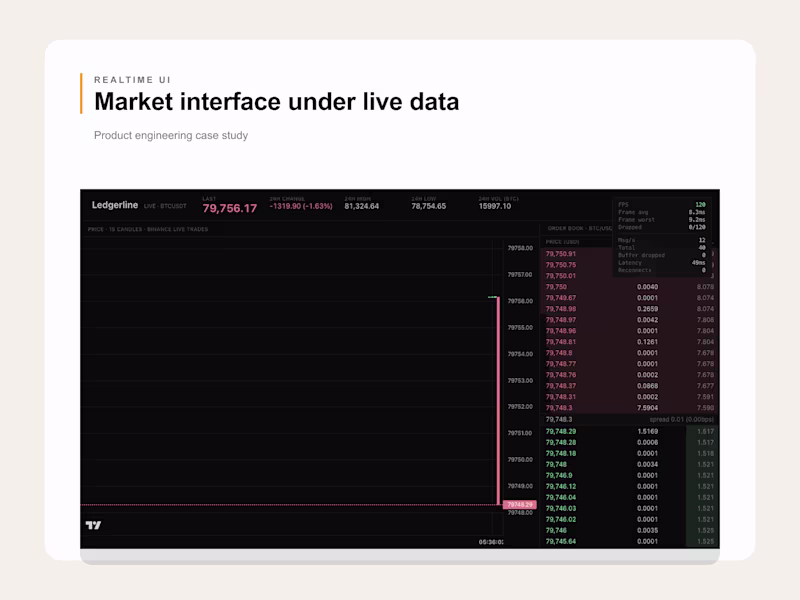Click the REALTIME UI label
The width and height of the screenshot is (800, 600).
tap(133, 80)
